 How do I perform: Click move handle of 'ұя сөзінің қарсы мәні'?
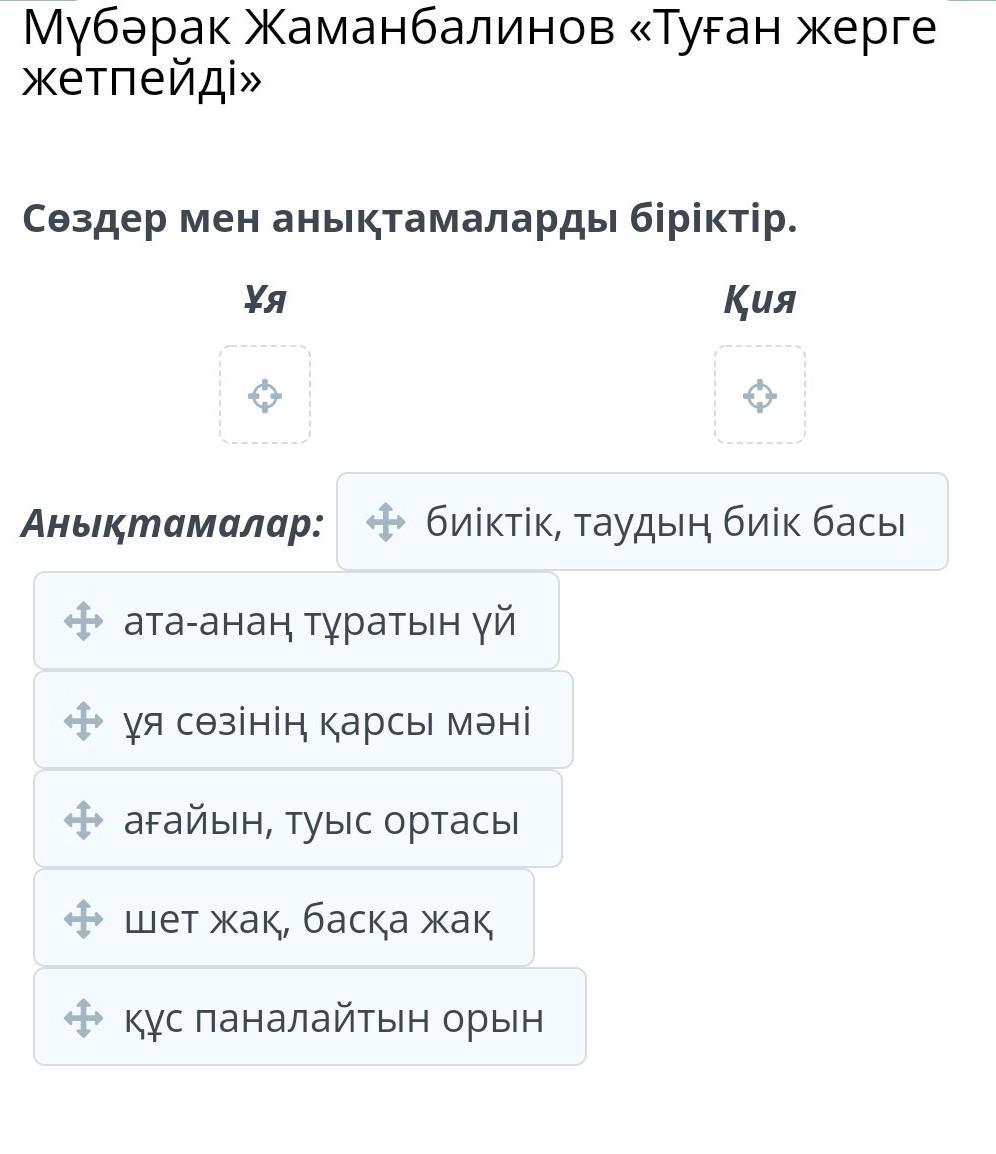tap(83, 720)
